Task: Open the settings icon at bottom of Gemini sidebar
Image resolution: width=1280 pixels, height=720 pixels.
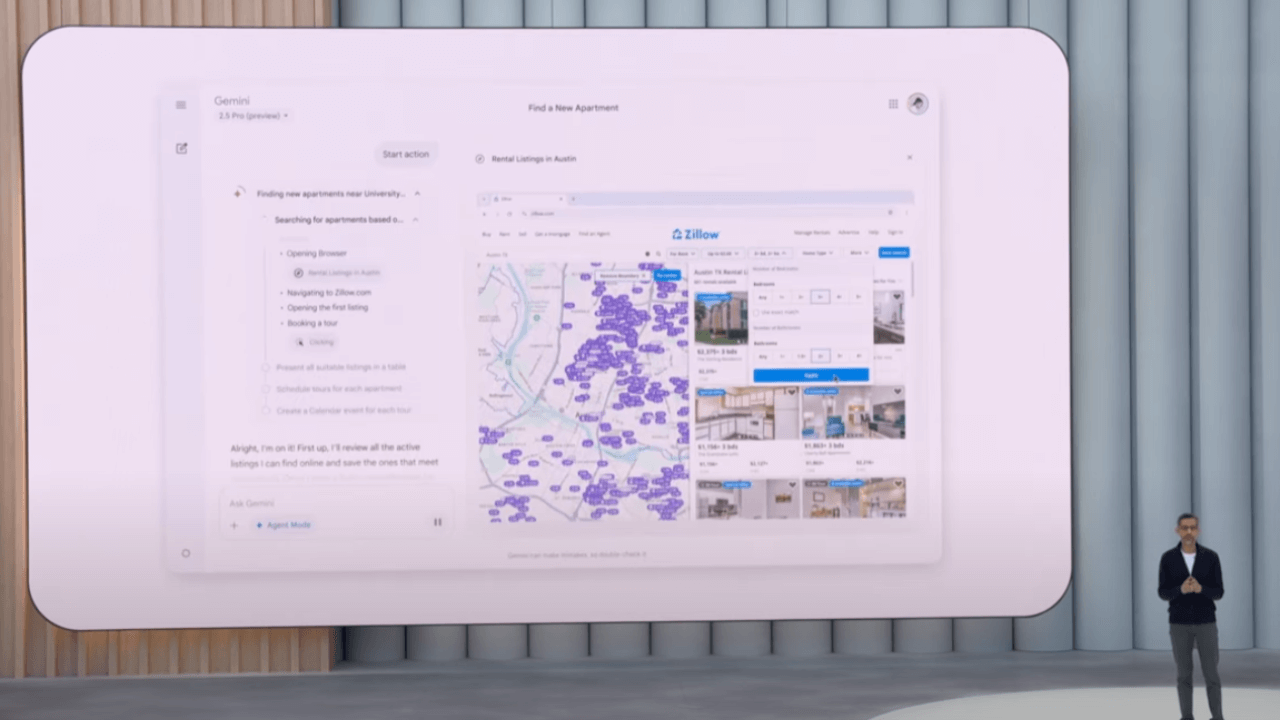Action: (x=185, y=553)
